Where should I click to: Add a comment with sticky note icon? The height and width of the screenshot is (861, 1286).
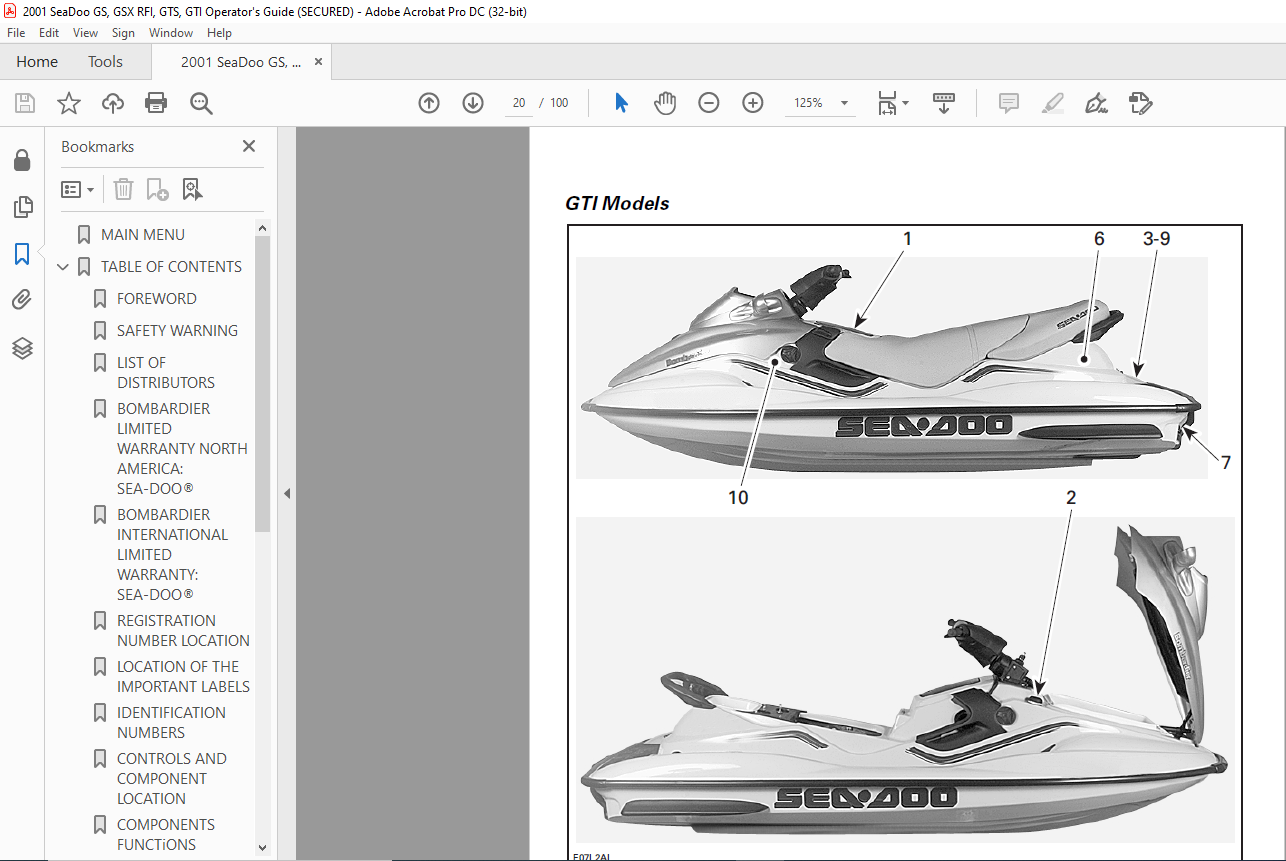click(1009, 103)
